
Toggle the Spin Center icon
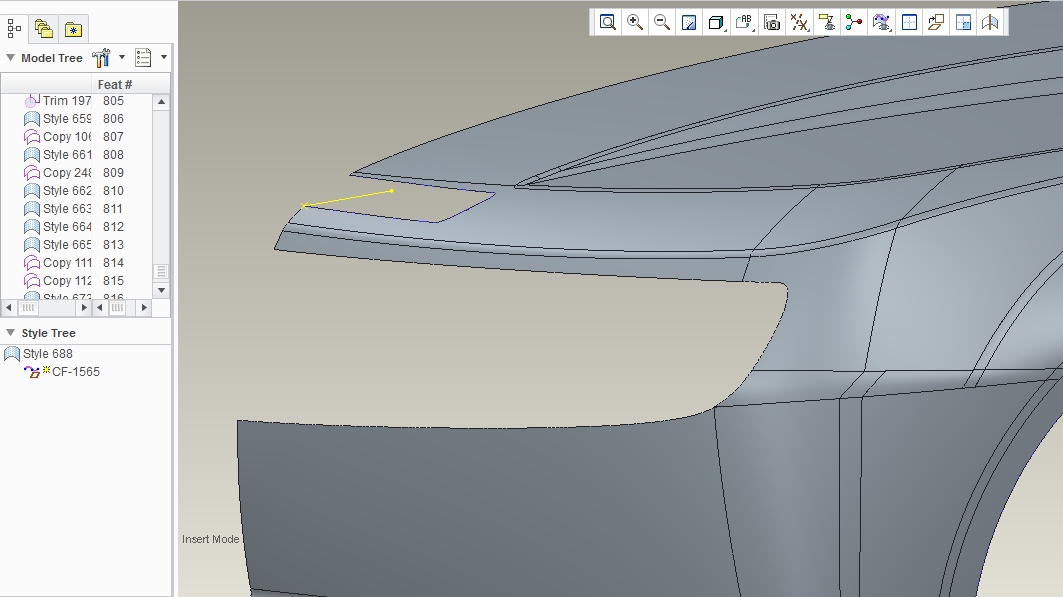tap(854, 22)
